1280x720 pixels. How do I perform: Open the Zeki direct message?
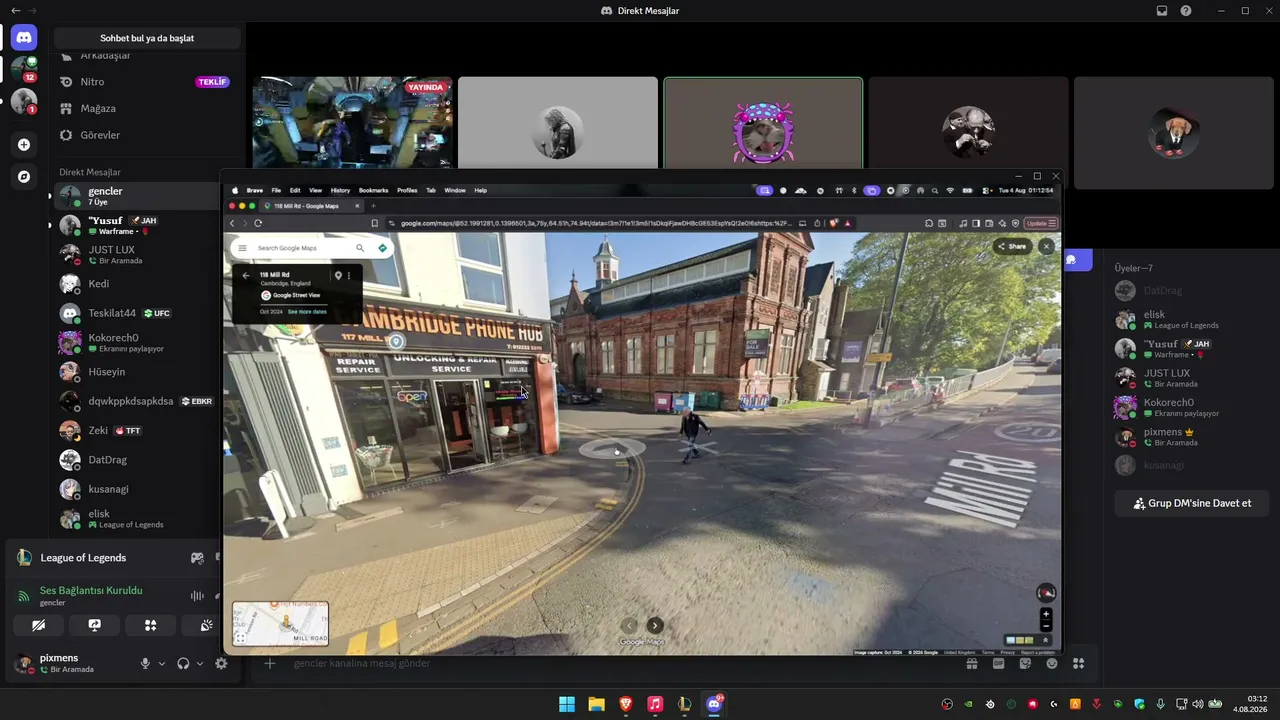tap(137, 430)
